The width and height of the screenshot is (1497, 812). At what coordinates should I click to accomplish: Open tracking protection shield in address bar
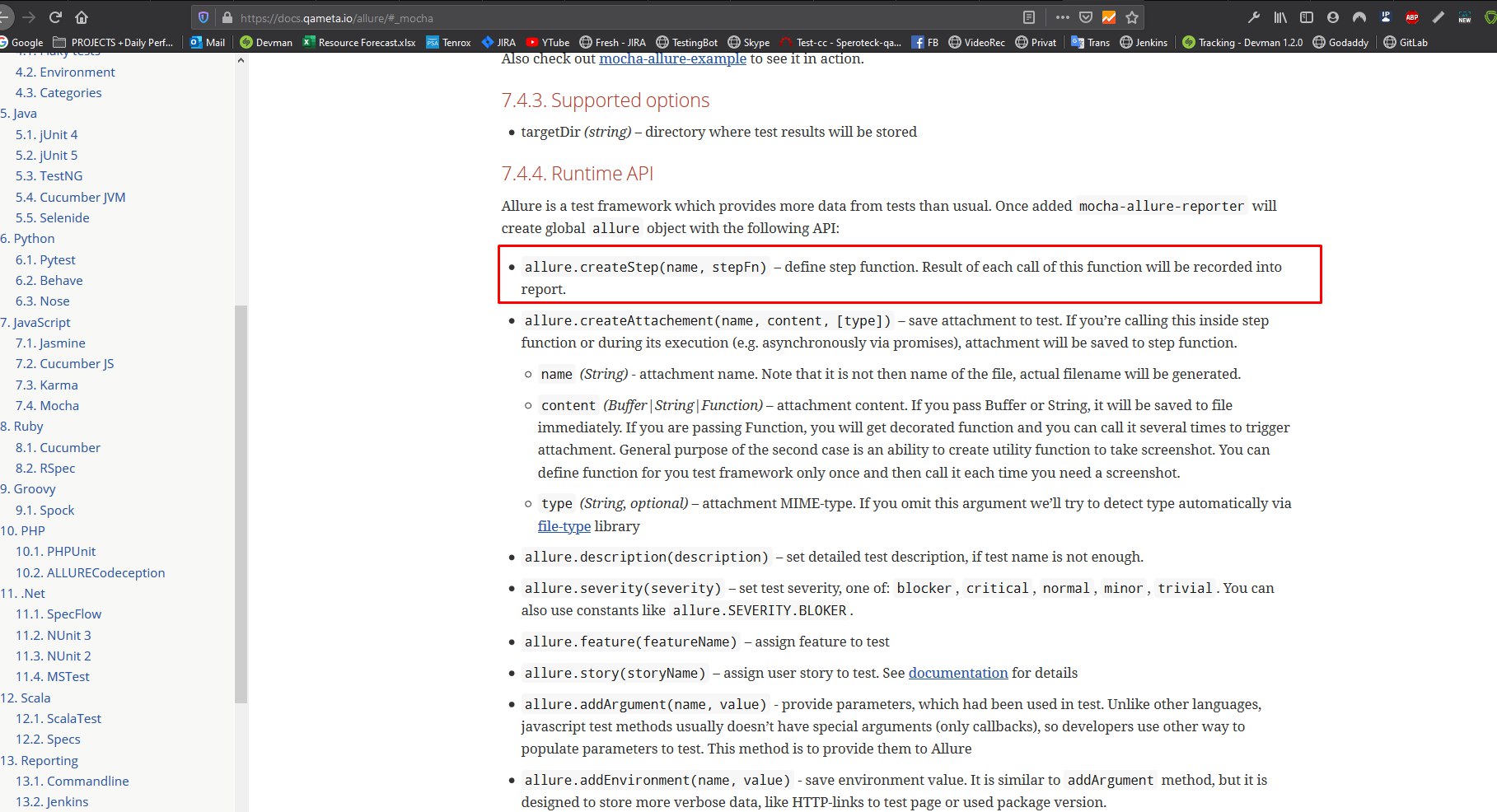pos(203,17)
